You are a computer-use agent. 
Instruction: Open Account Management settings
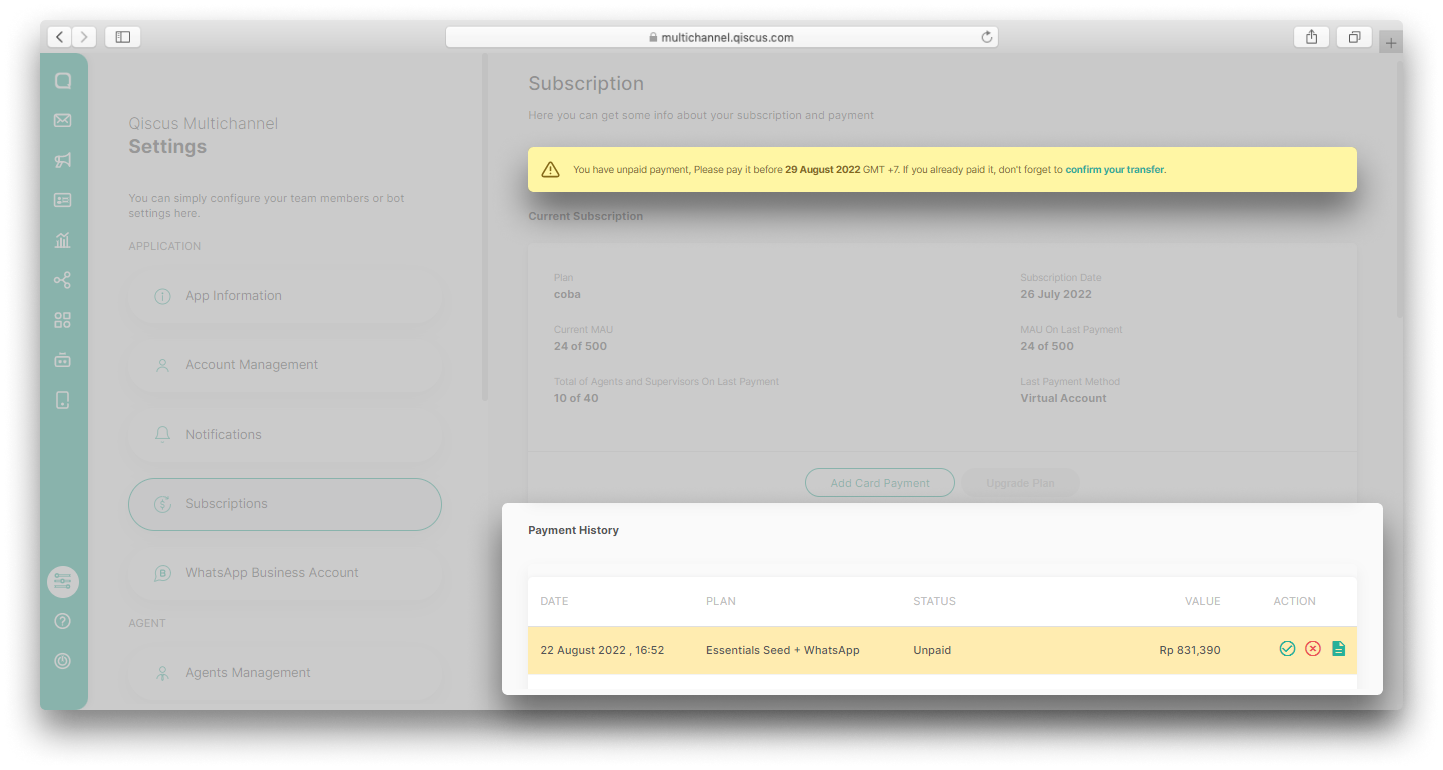click(x=285, y=365)
